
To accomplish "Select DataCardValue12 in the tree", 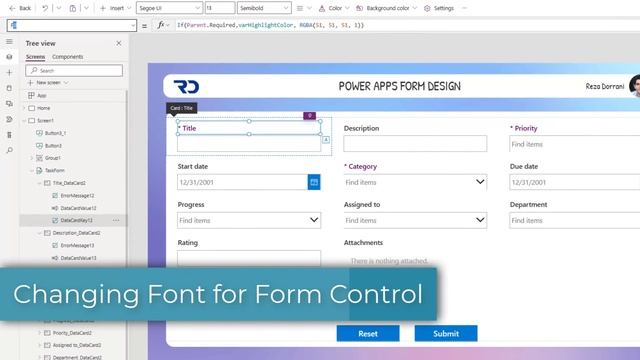I will tap(78, 208).
